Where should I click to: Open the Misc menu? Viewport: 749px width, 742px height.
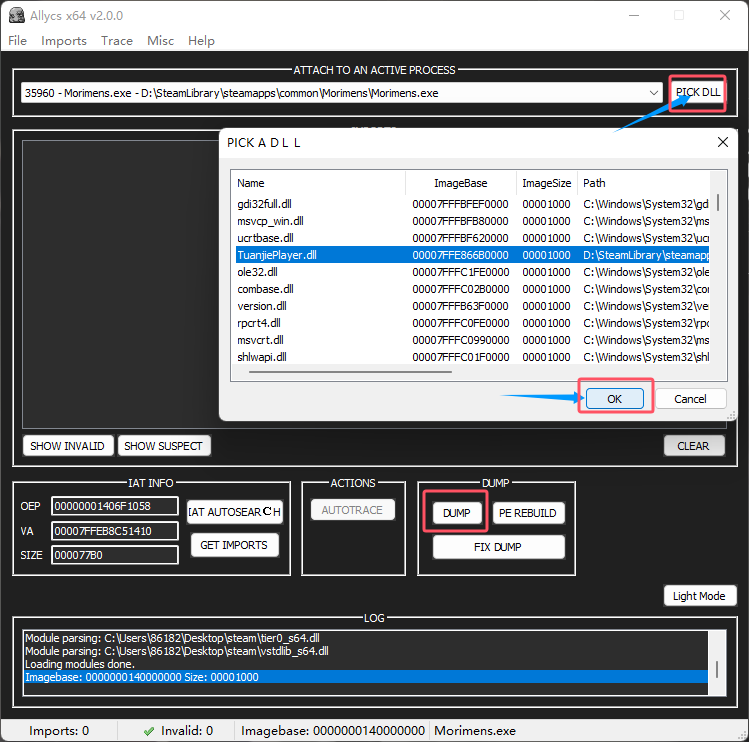click(x=160, y=41)
